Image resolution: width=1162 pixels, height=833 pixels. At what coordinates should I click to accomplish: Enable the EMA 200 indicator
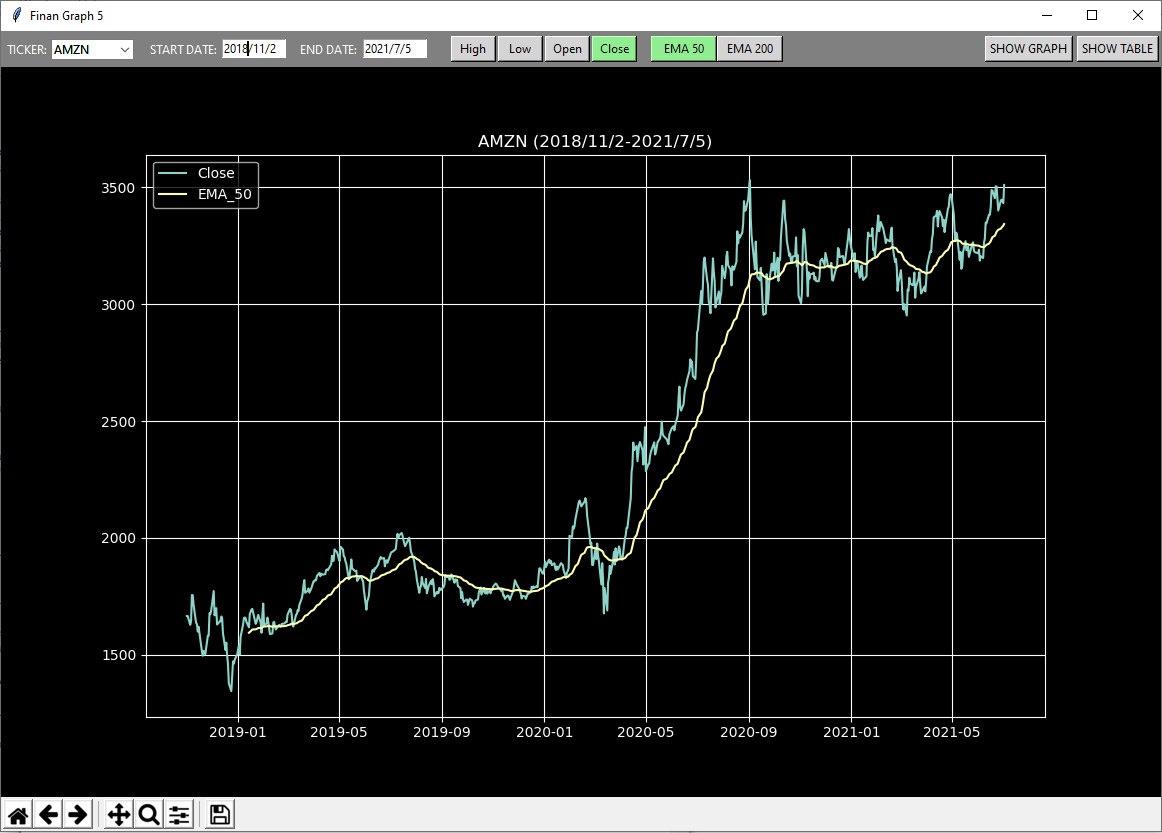point(749,49)
